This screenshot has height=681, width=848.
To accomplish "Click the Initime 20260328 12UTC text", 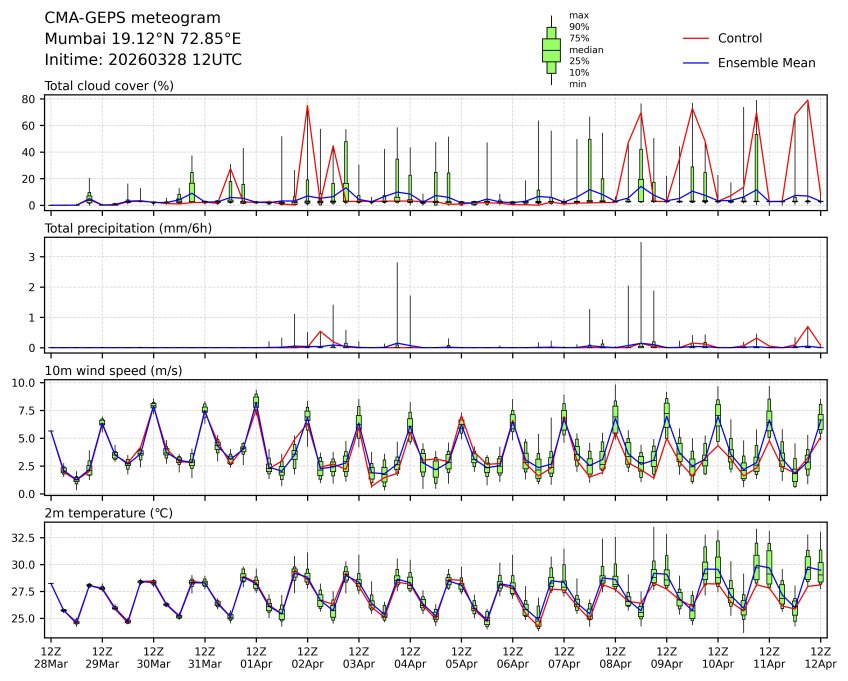I will pos(143,60).
